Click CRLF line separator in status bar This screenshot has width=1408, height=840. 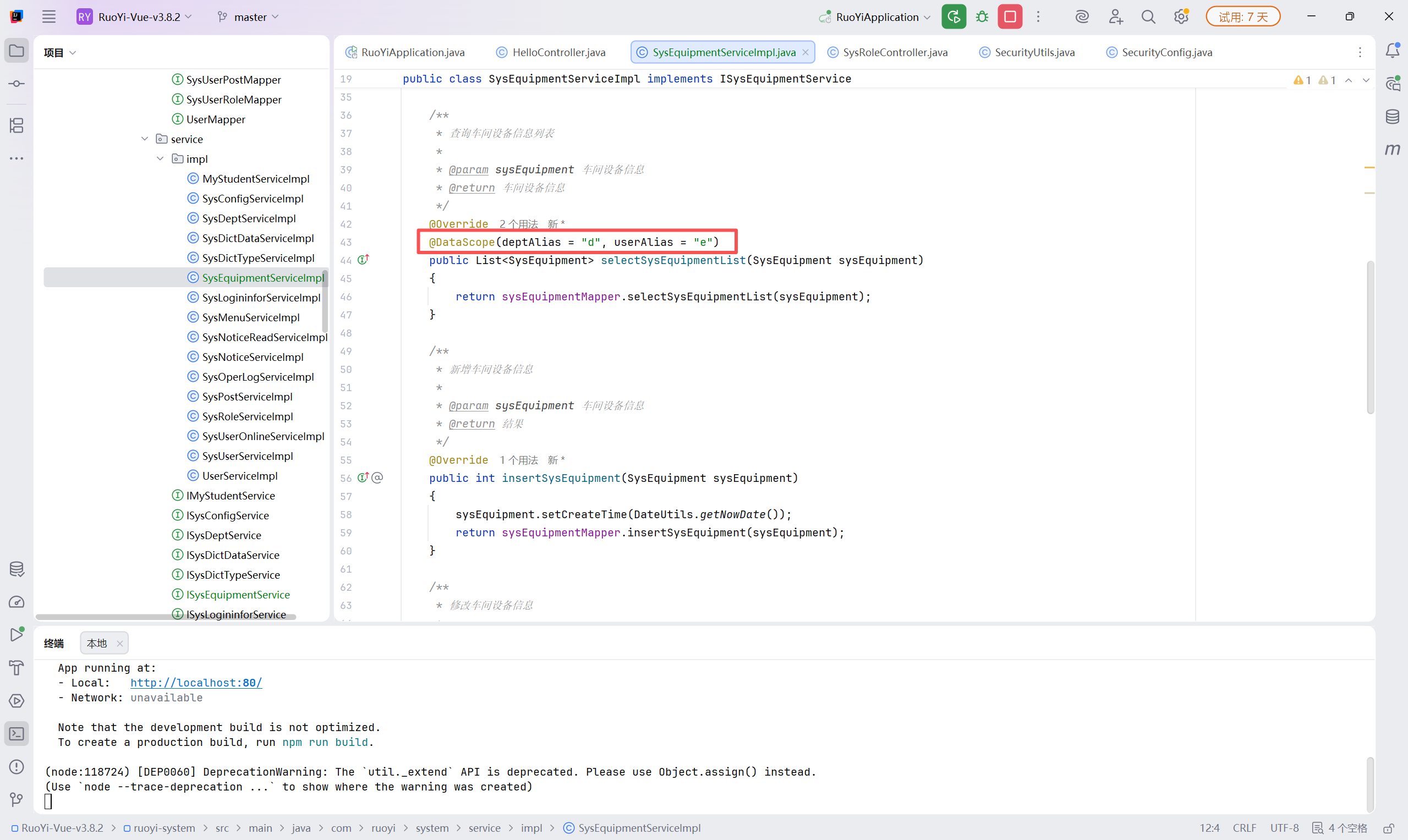pos(1245,828)
